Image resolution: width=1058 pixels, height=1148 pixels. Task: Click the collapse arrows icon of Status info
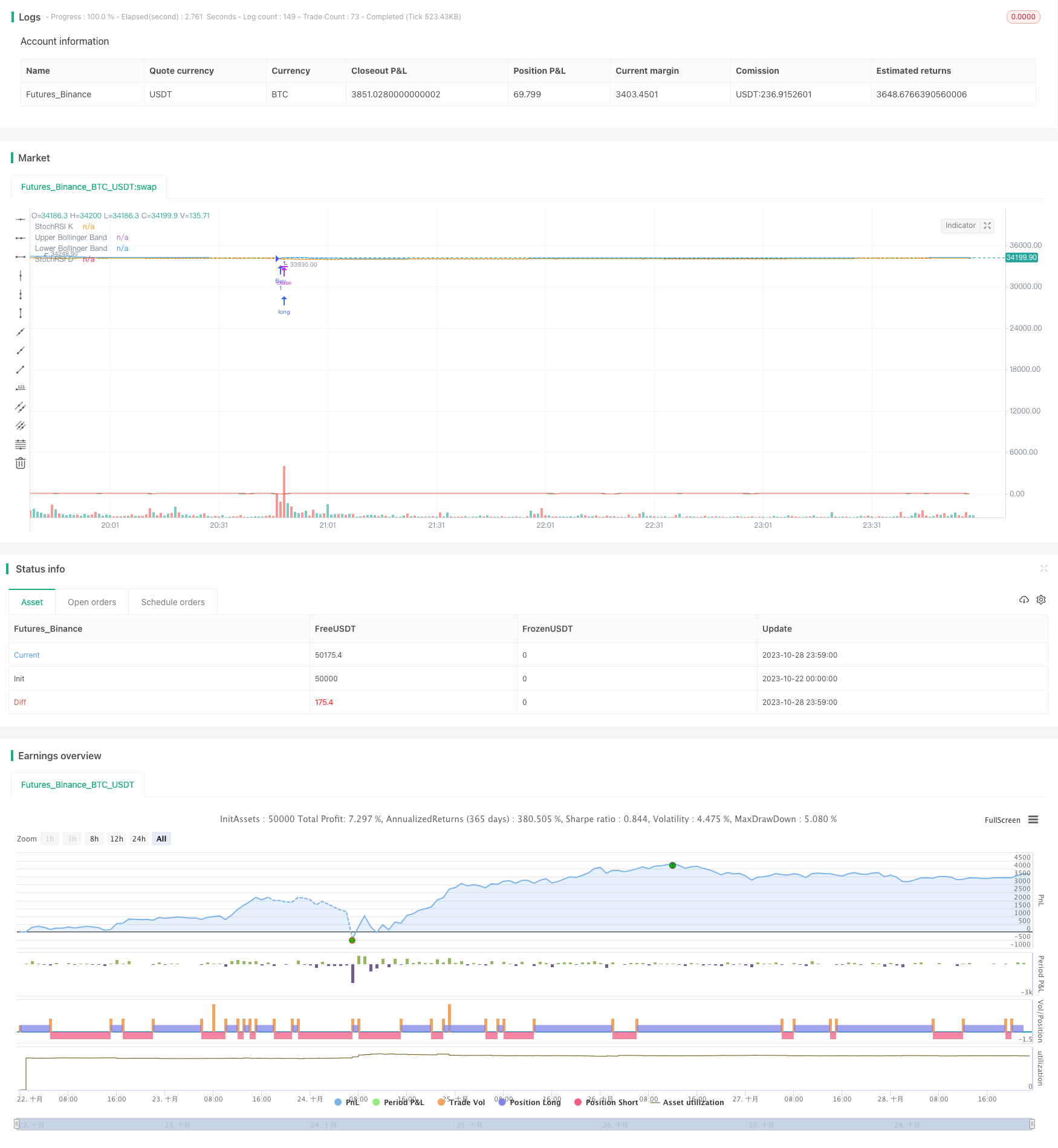point(1043,568)
